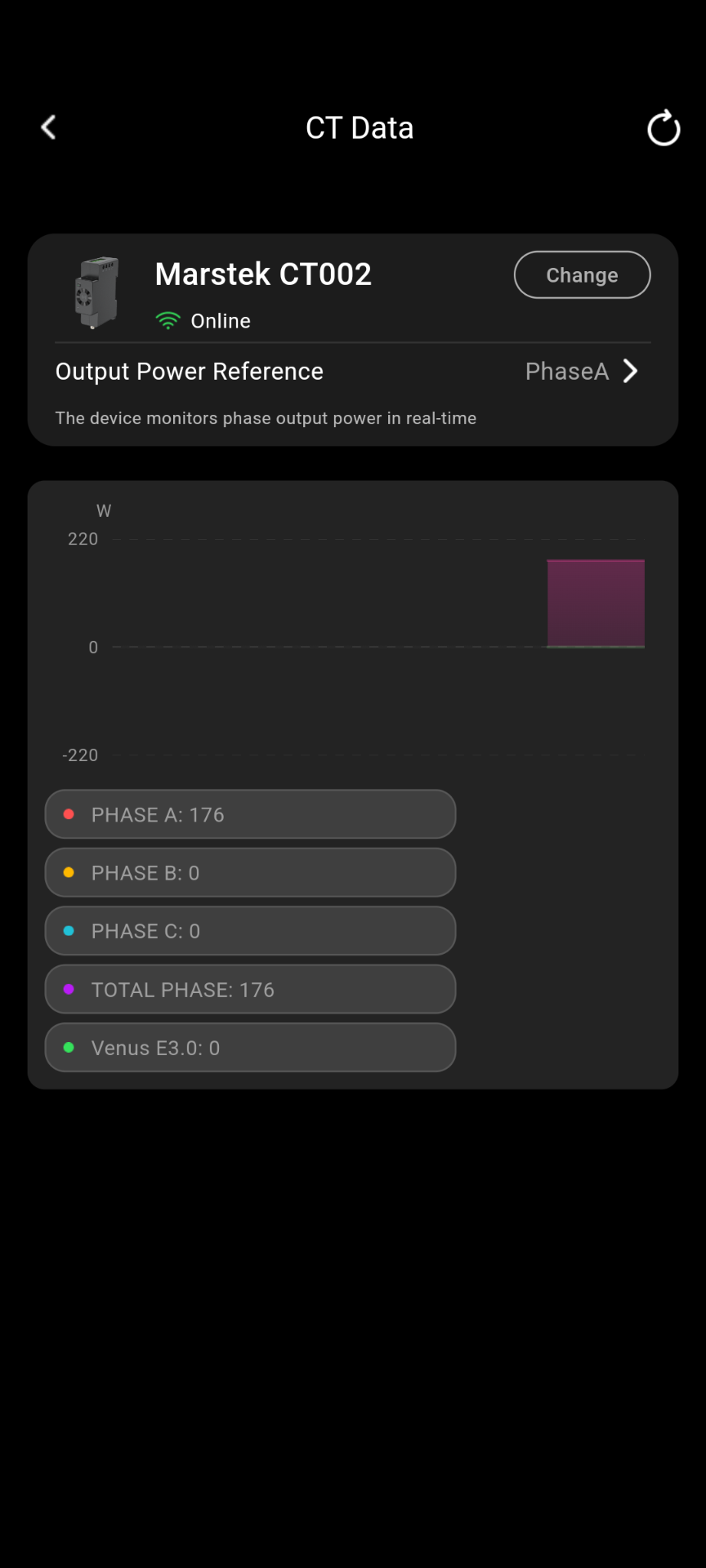Click the purple TOTAL PHASE dot

[69, 990]
